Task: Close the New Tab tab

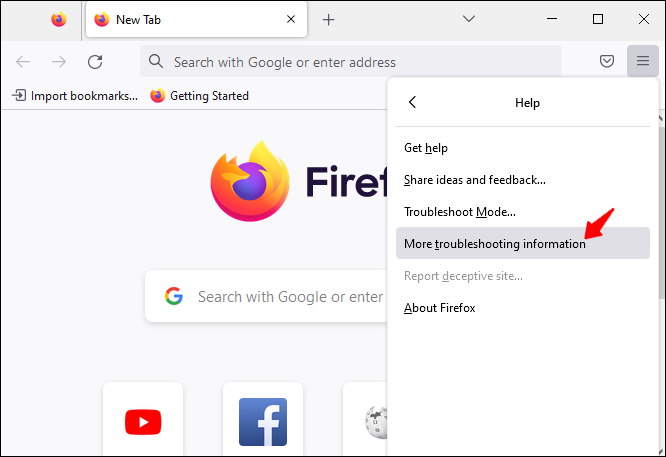Action: click(291, 19)
